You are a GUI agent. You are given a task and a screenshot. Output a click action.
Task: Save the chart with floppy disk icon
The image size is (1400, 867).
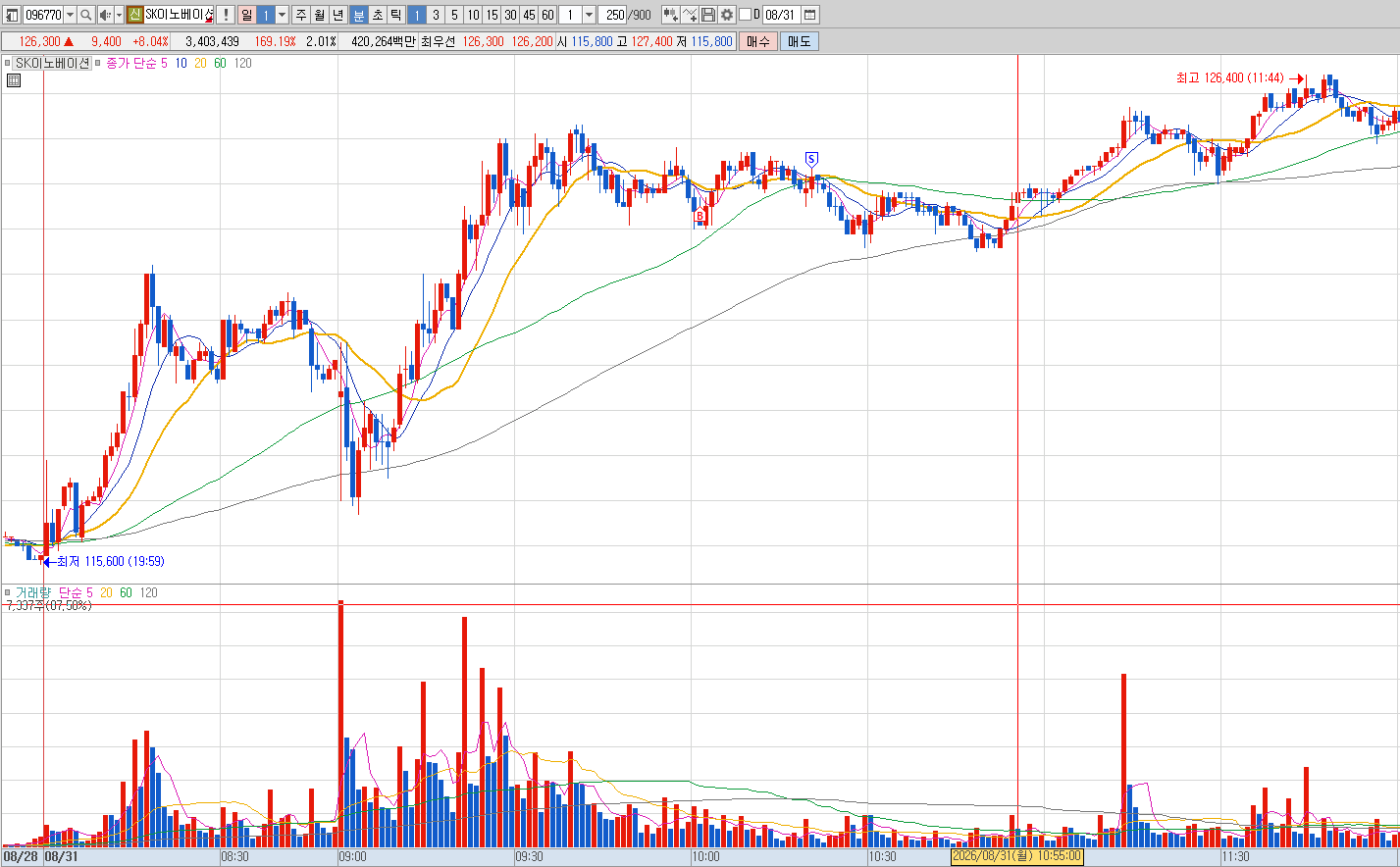point(708,15)
